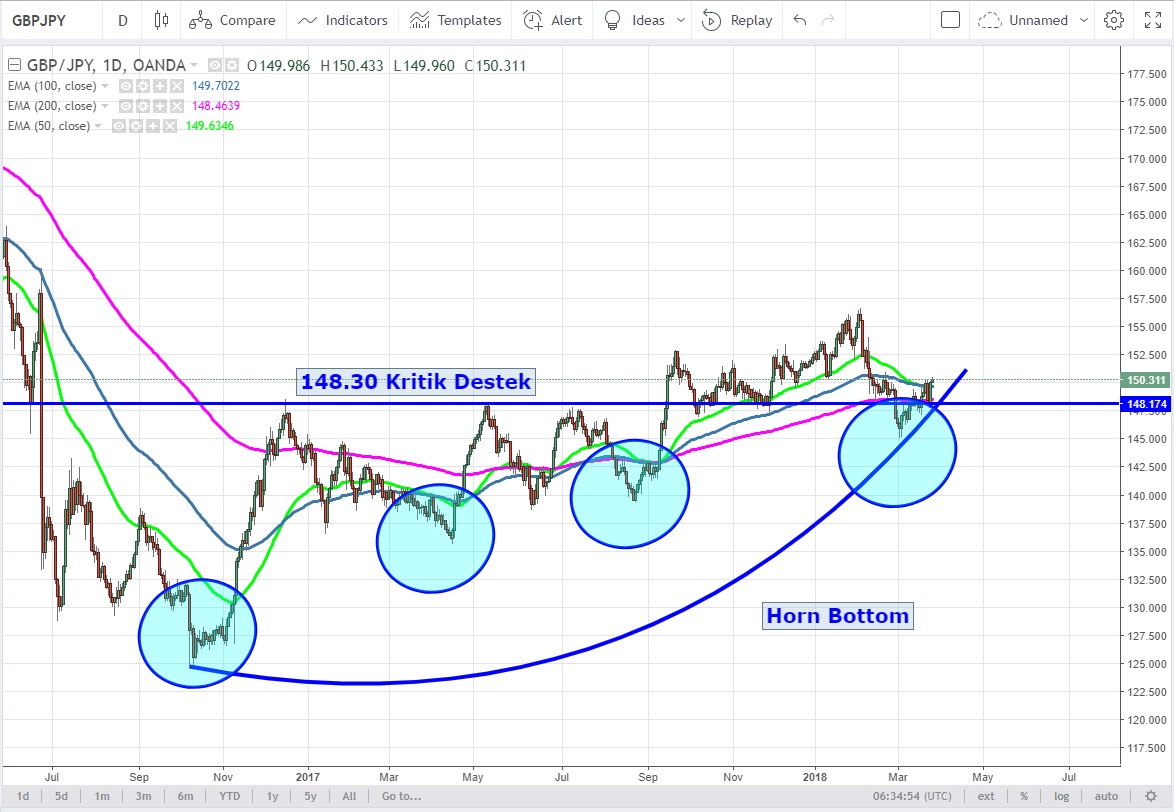1174x812 pixels.
Task: Open the Indicators dialog
Action: point(343,20)
